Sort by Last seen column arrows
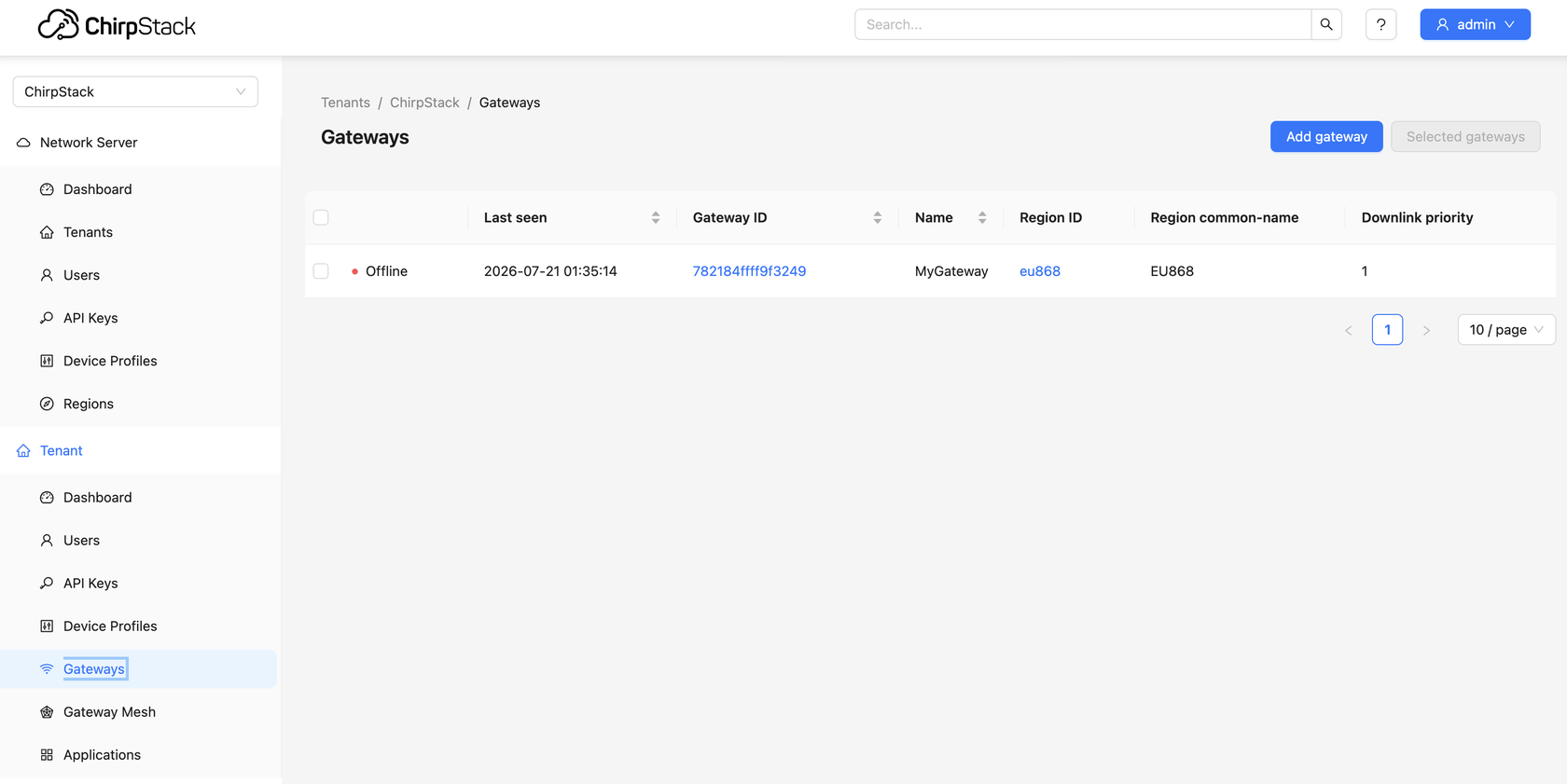Viewport: 1567px width, 784px height. tap(656, 217)
